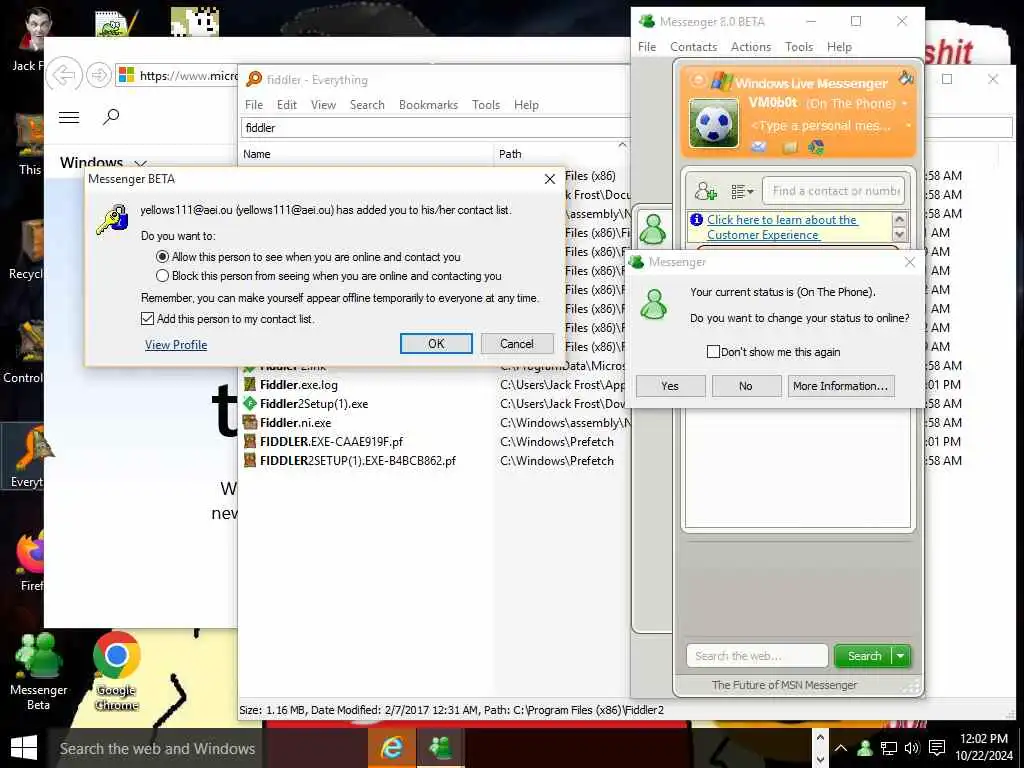The height and width of the screenshot is (768, 1024).
Task: Open the Everything Help menu
Action: (x=526, y=104)
